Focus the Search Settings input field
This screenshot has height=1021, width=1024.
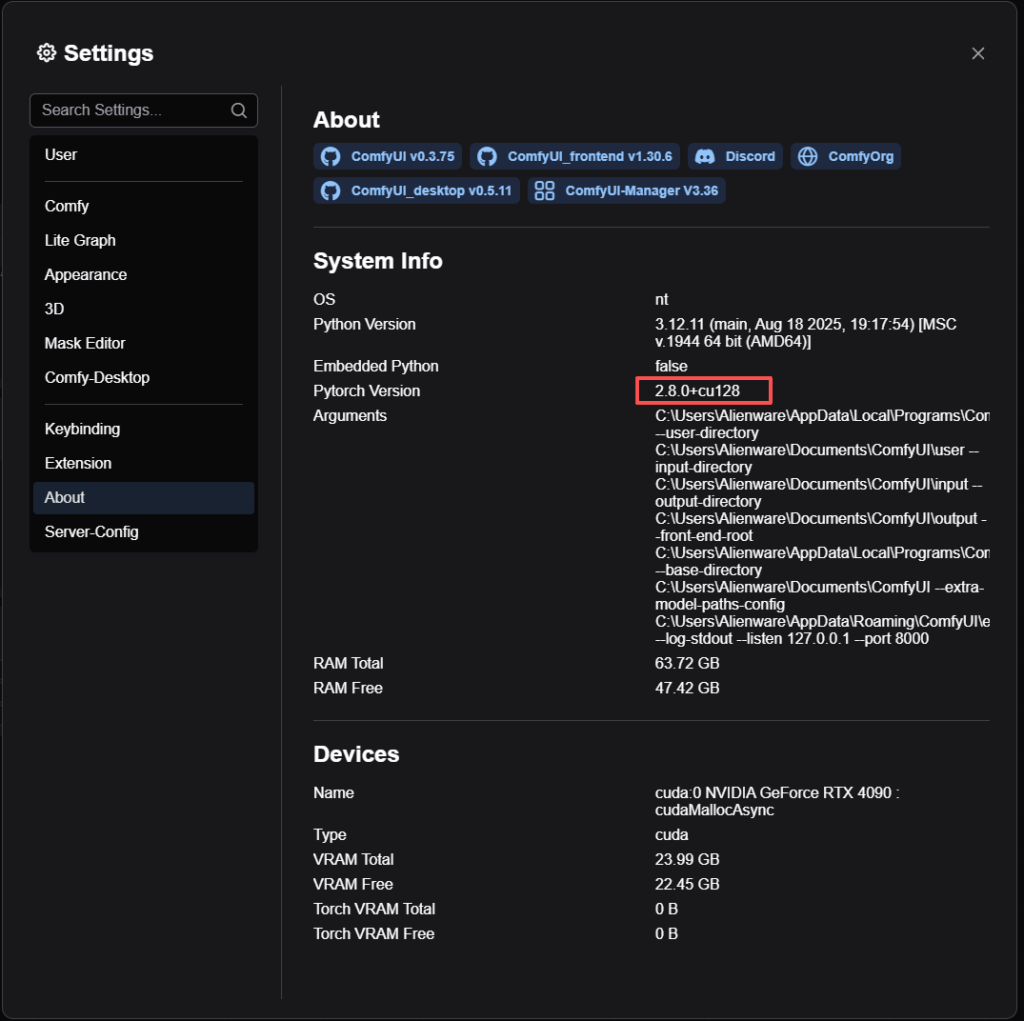tap(130, 111)
